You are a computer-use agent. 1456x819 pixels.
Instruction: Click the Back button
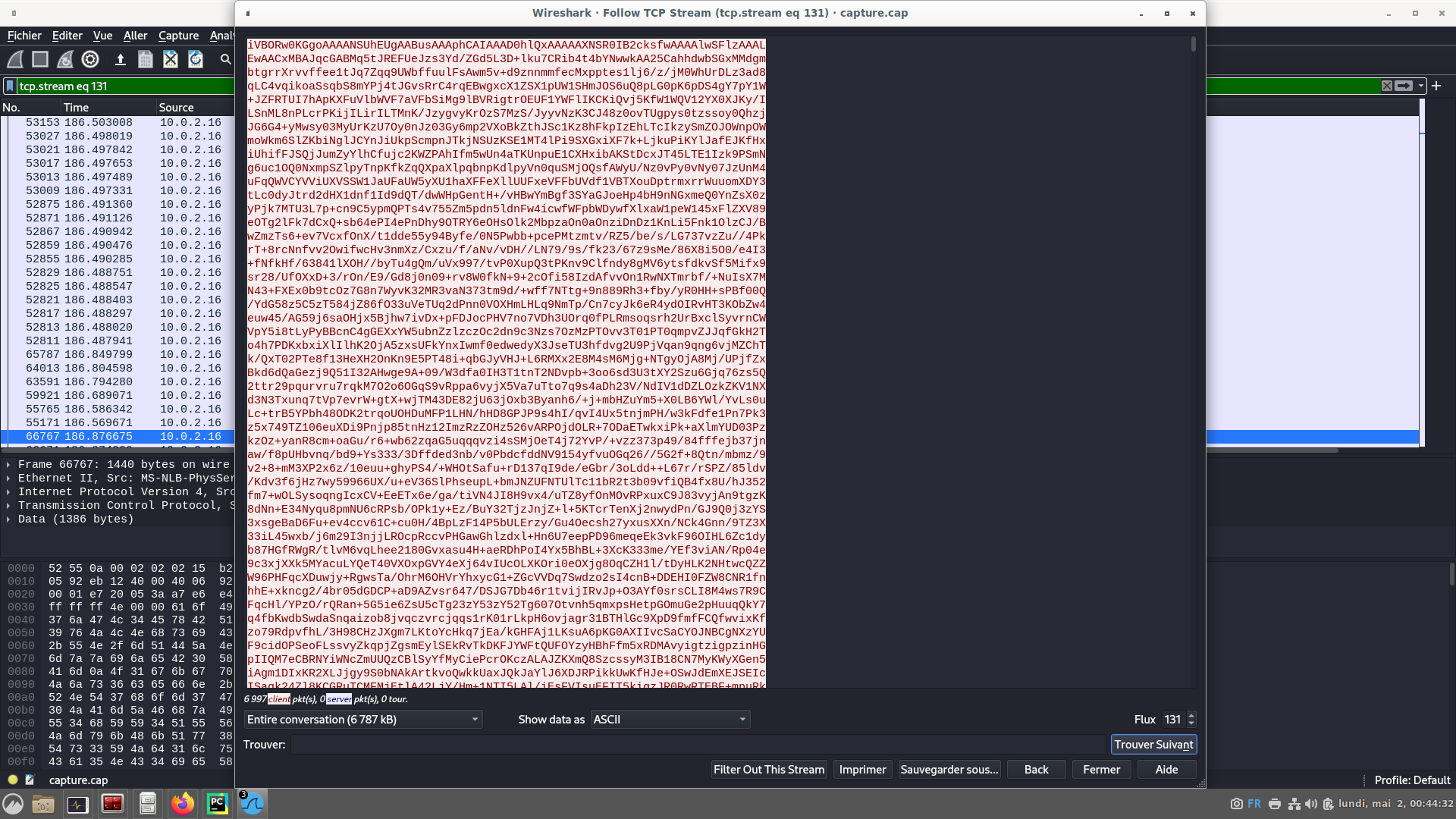coord(1036,770)
